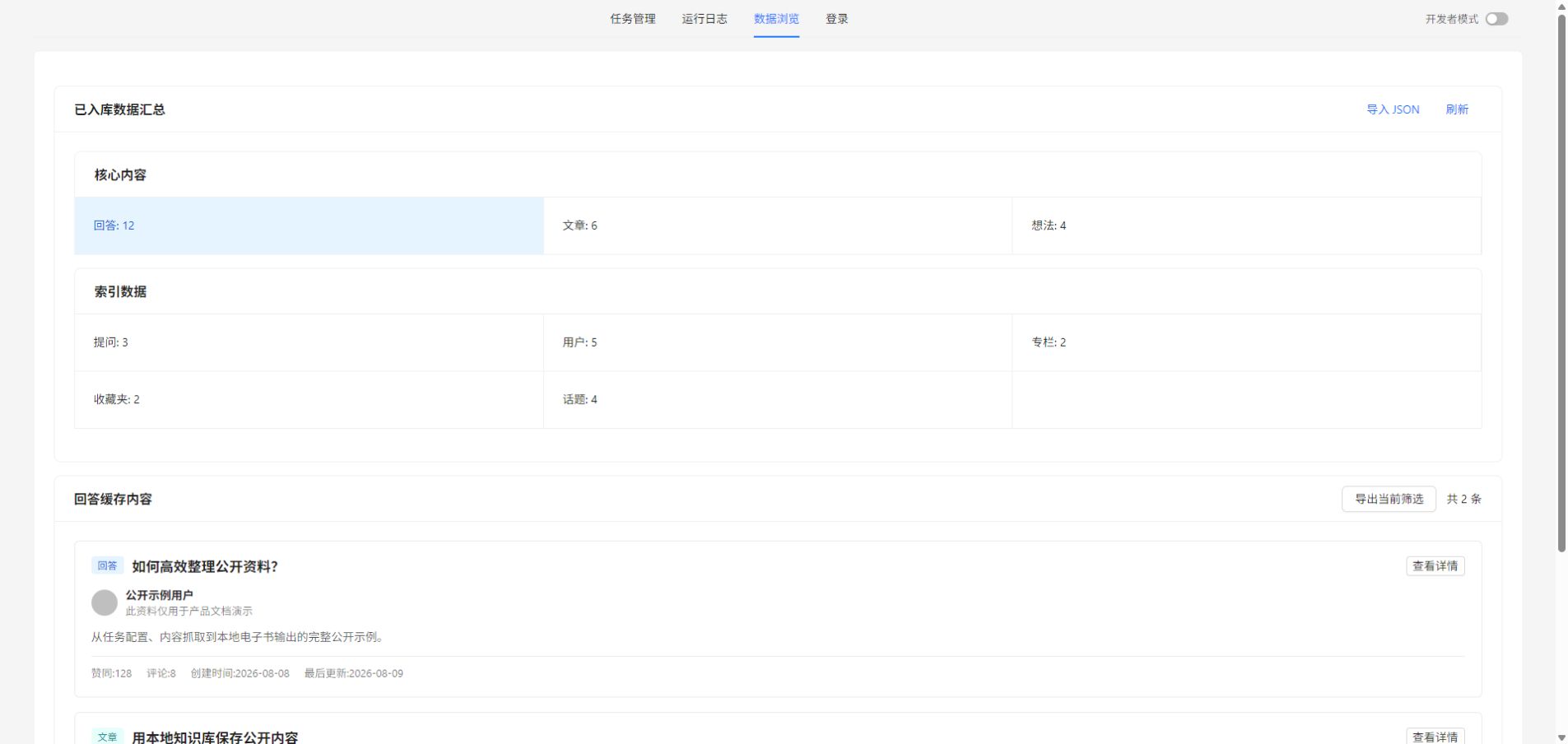Click the 回答 tag on first card
Screen dimensions: 1568x744
click(107, 566)
